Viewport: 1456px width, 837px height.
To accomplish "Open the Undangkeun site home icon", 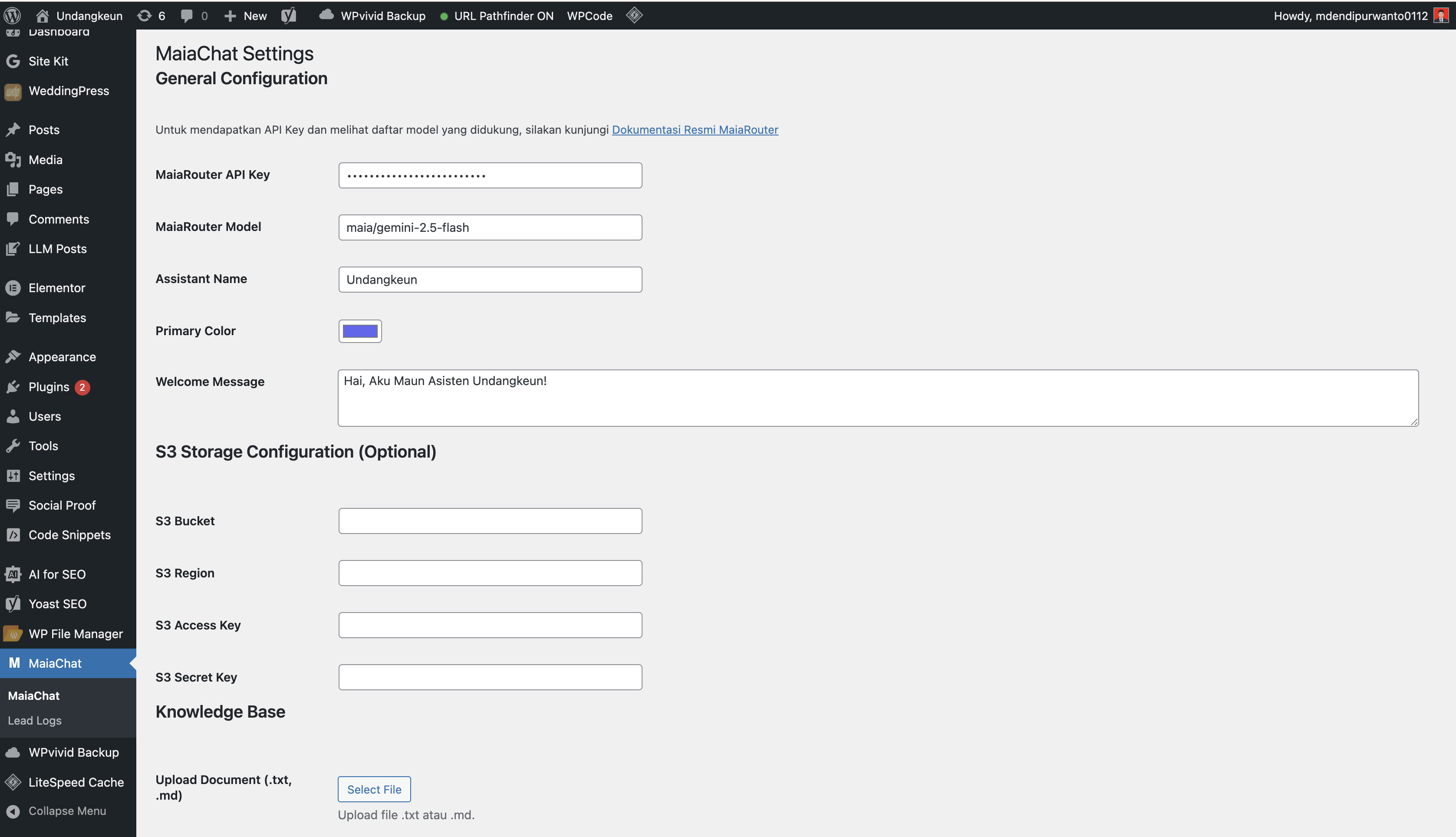I will (42, 16).
